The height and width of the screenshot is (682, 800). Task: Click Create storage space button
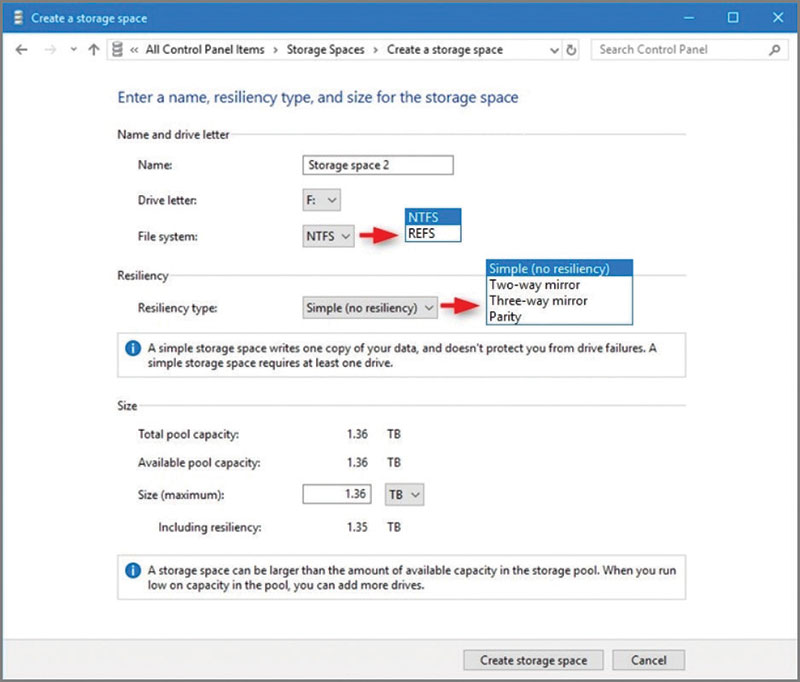coord(533,660)
